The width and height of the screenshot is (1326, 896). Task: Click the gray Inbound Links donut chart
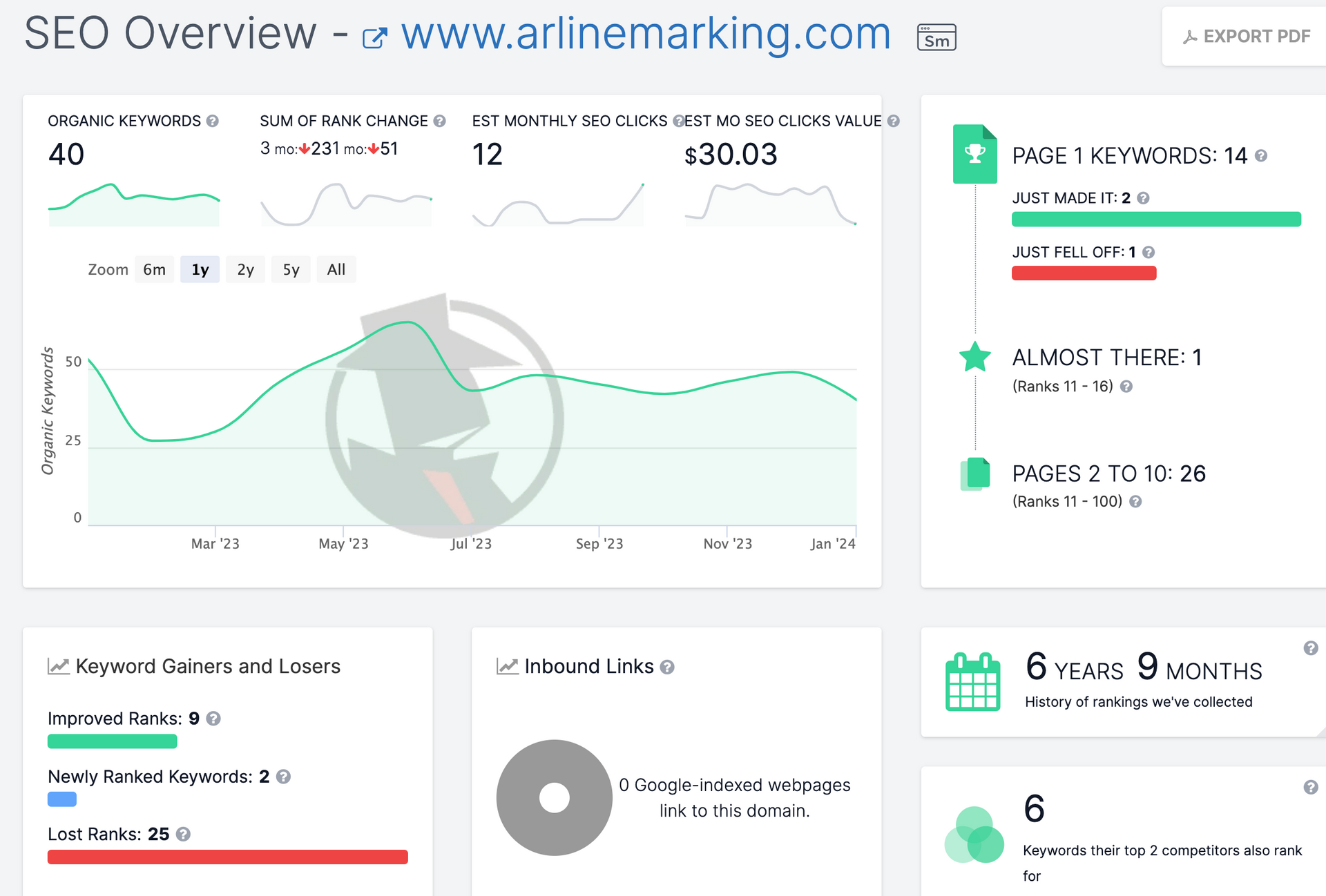555,798
